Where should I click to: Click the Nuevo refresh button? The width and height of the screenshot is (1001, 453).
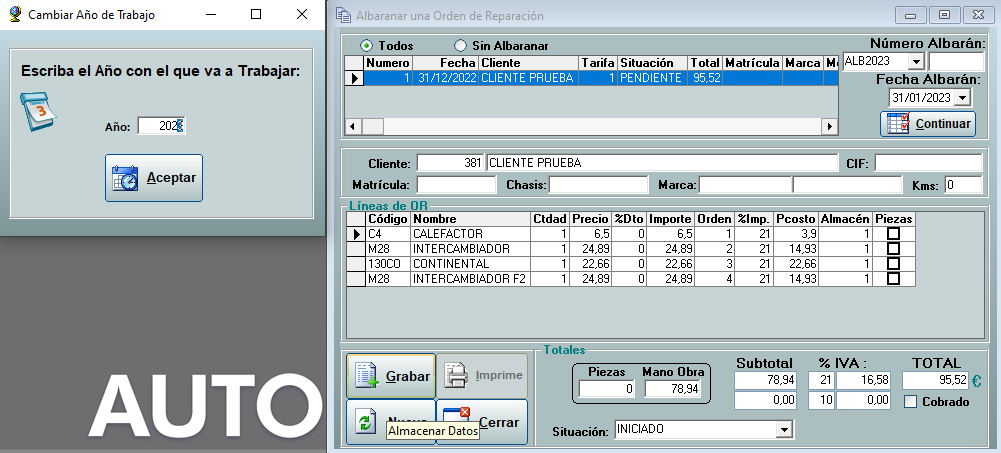point(391,422)
